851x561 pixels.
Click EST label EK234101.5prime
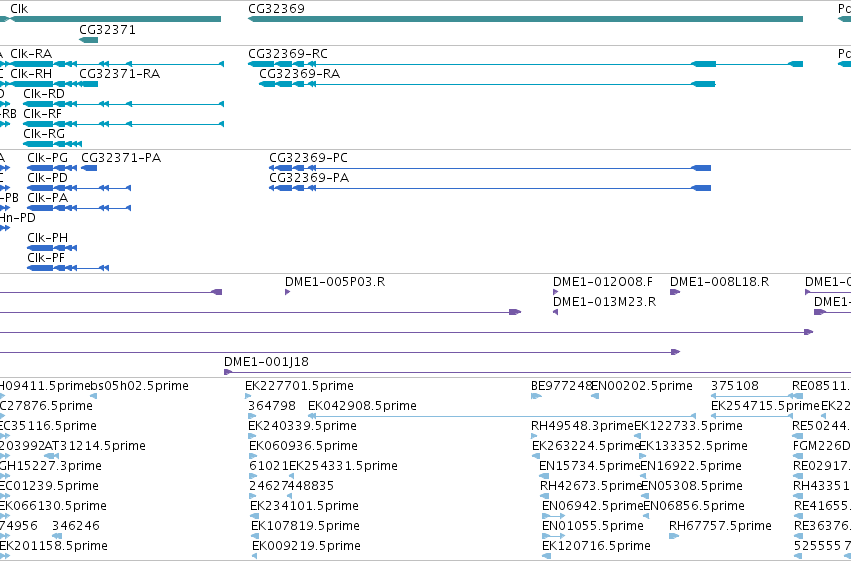tap(304, 506)
